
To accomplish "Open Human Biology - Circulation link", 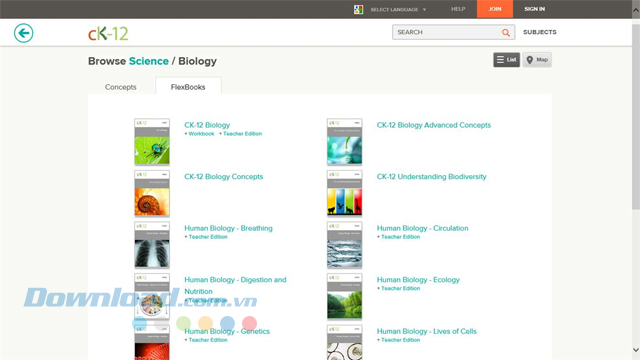I will click(x=422, y=228).
